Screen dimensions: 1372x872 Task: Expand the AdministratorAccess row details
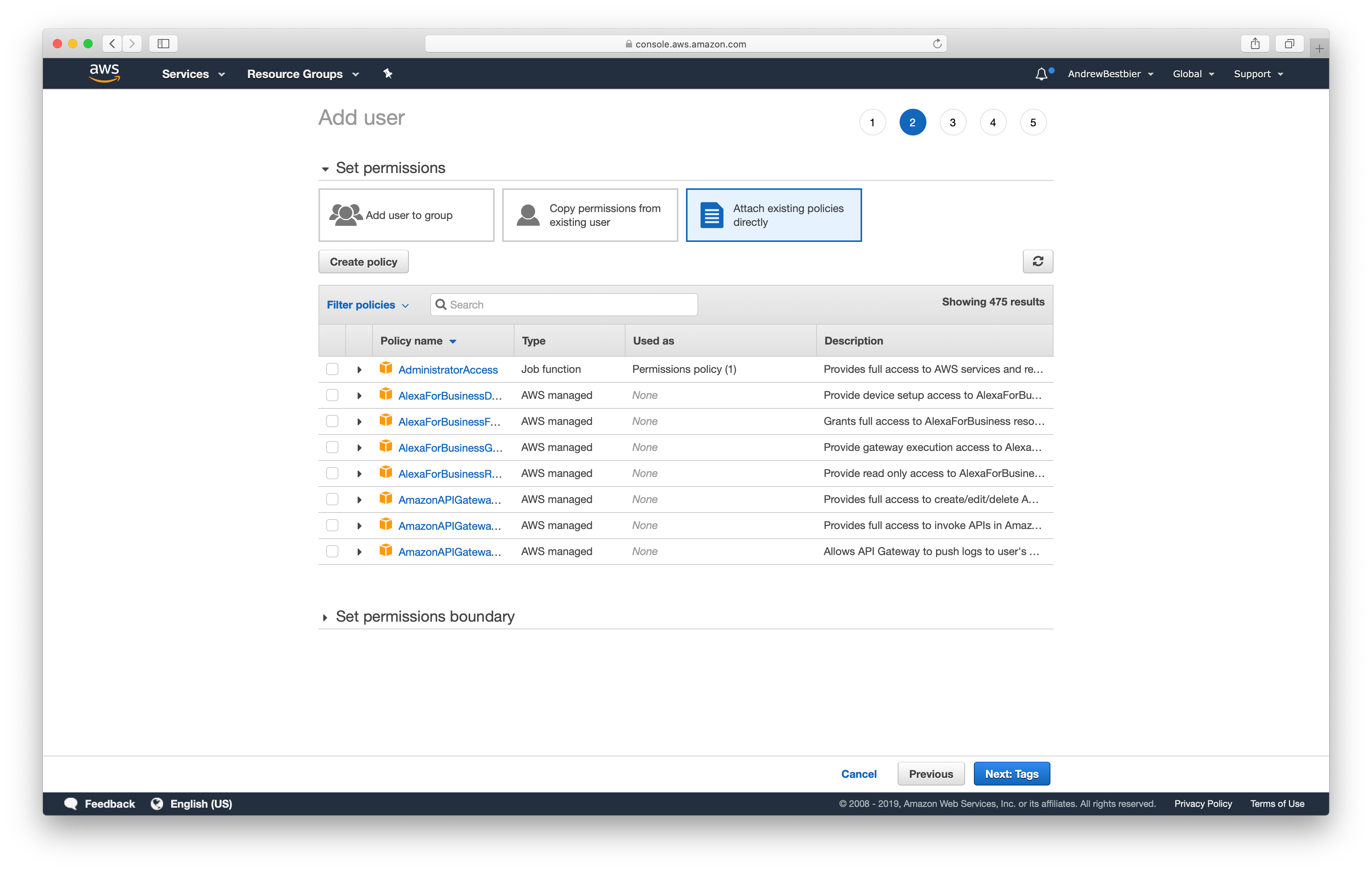point(359,370)
